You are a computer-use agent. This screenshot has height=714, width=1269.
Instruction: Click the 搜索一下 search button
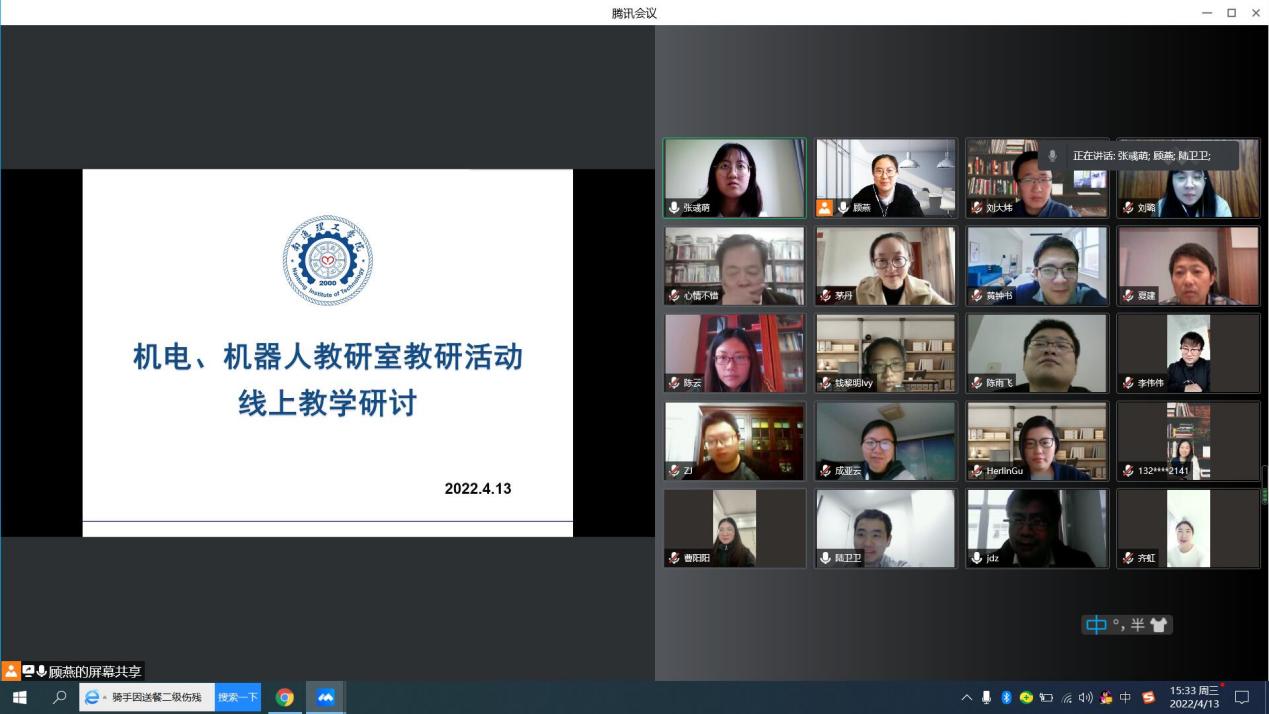(238, 697)
